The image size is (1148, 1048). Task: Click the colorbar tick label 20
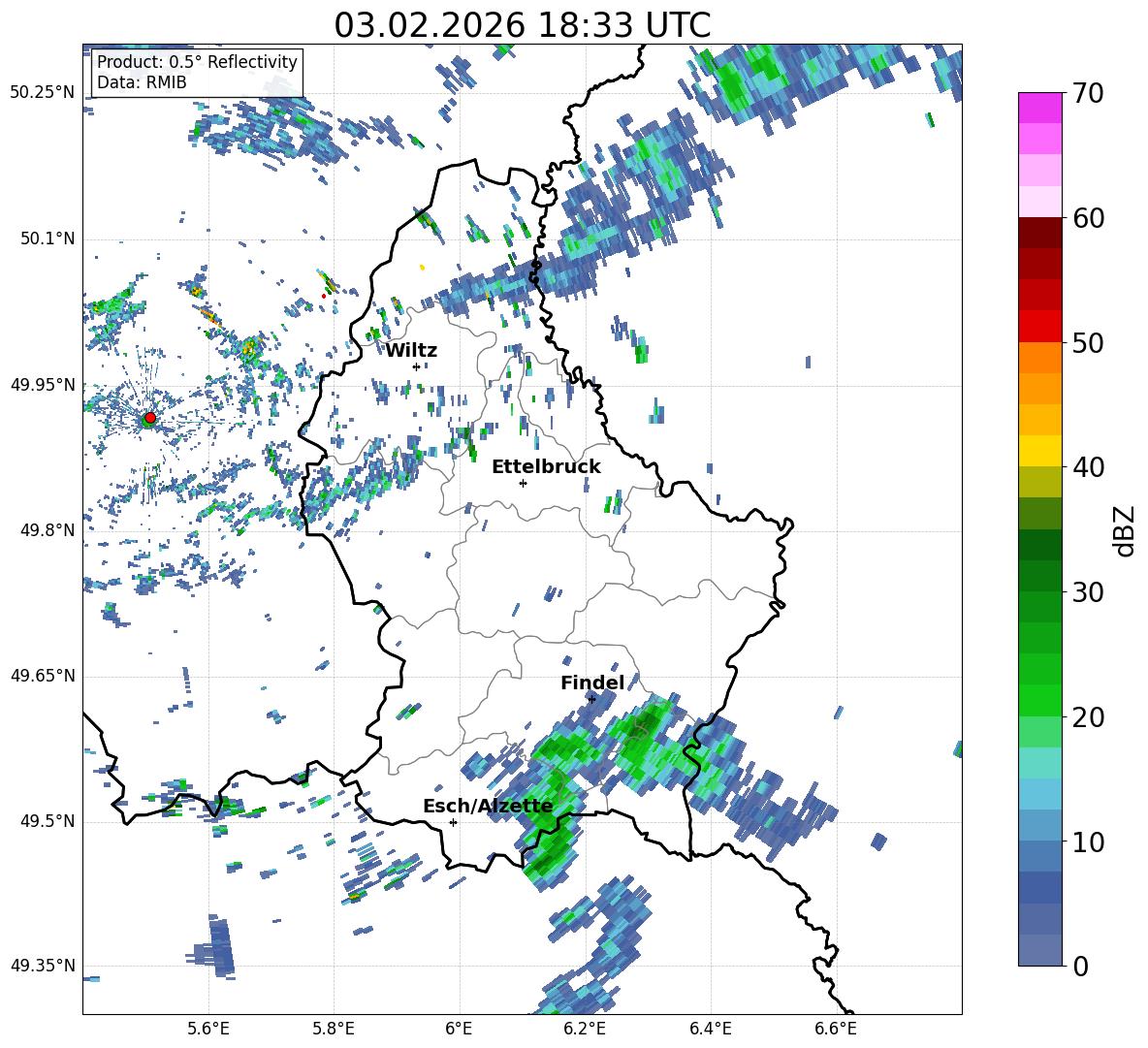click(1088, 717)
